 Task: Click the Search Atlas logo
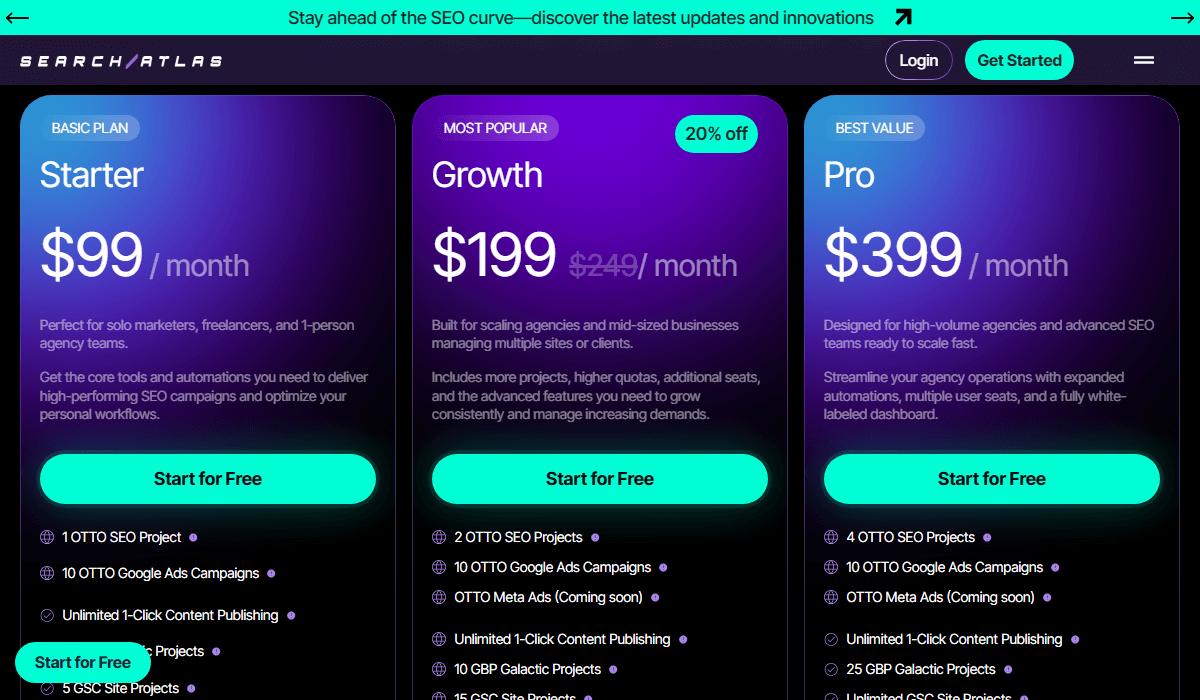click(x=121, y=61)
